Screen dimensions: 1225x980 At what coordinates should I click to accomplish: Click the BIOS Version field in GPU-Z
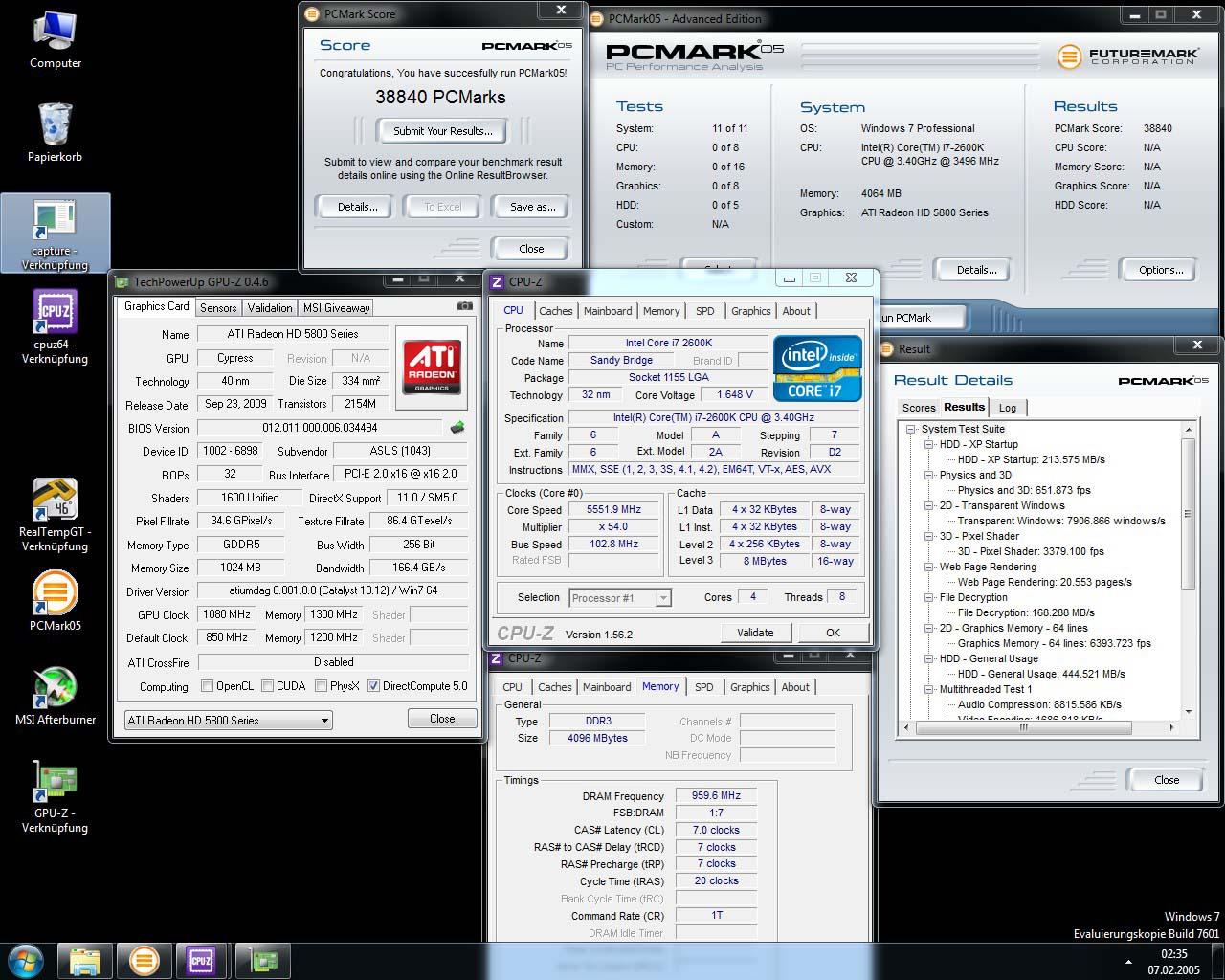pos(320,428)
